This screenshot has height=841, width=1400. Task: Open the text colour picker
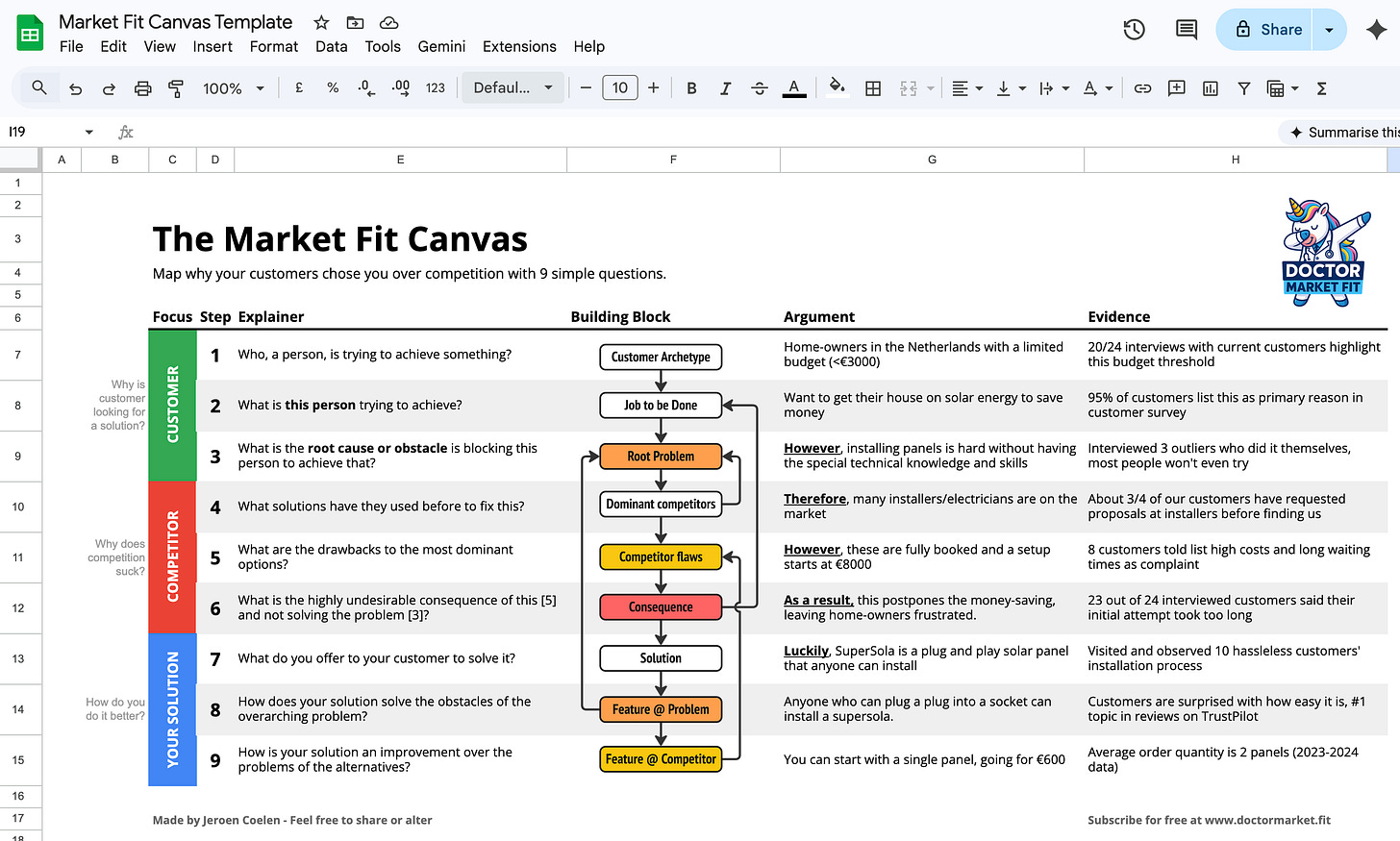794,88
